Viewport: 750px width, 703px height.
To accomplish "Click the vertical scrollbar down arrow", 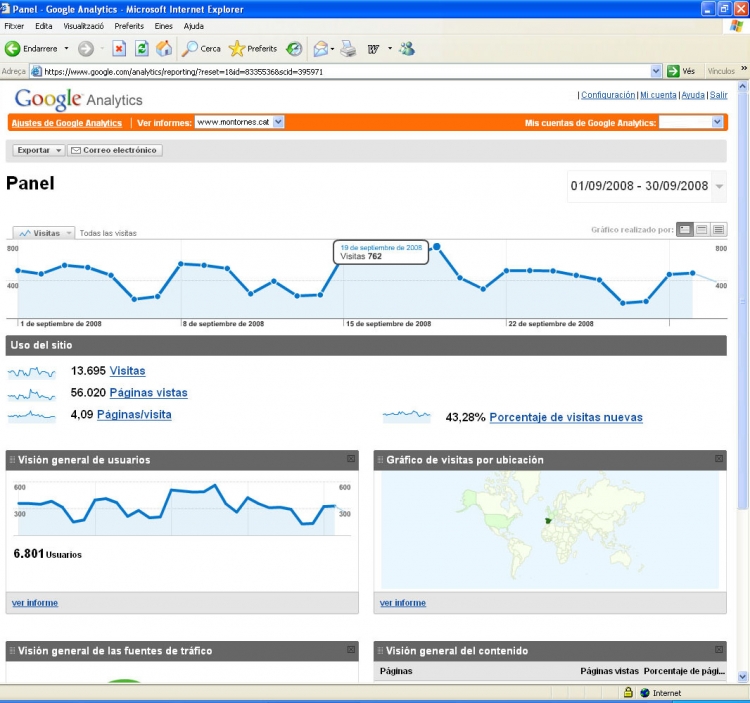I will point(742,677).
